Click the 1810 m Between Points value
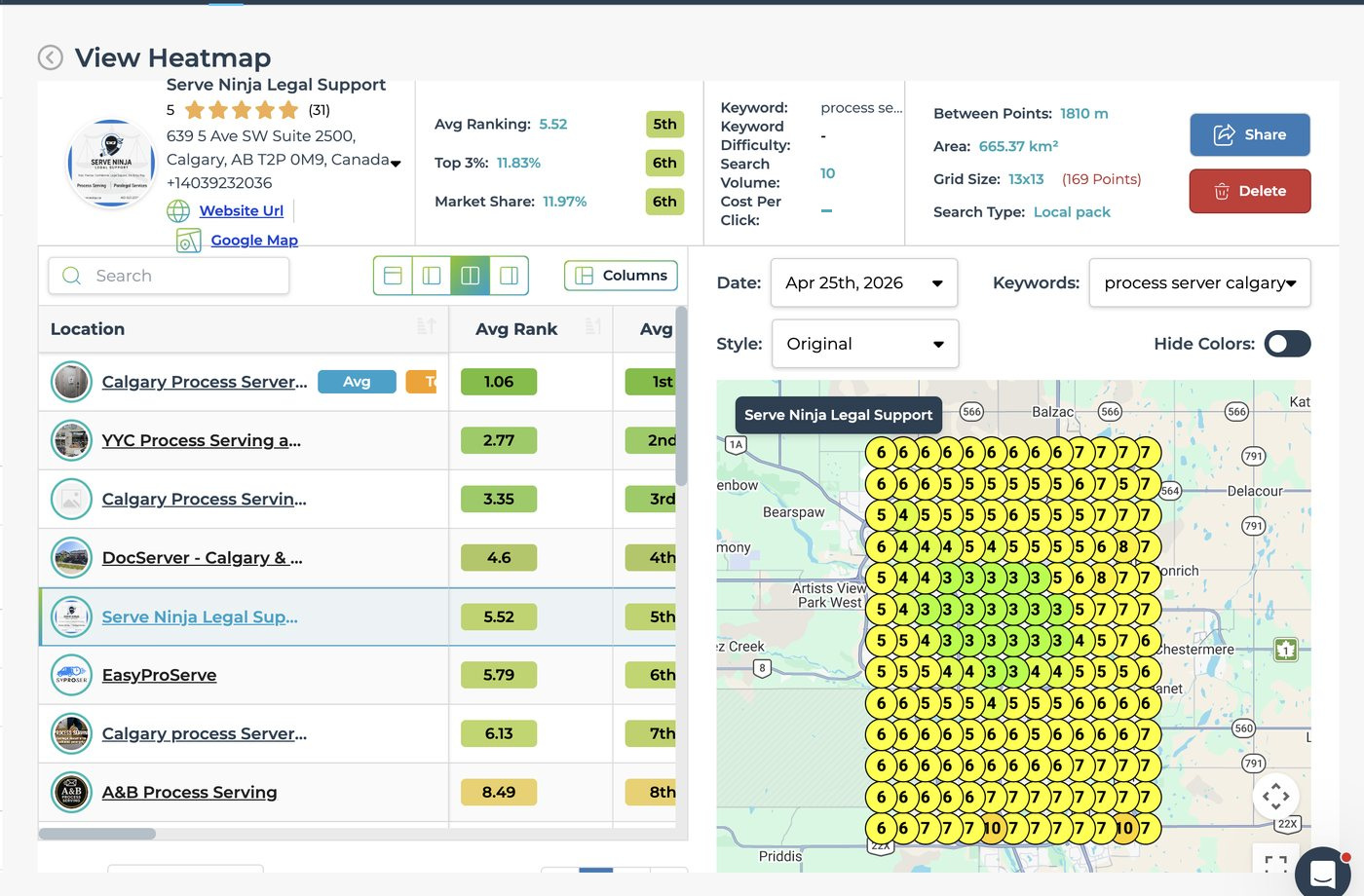 [x=1084, y=114]
